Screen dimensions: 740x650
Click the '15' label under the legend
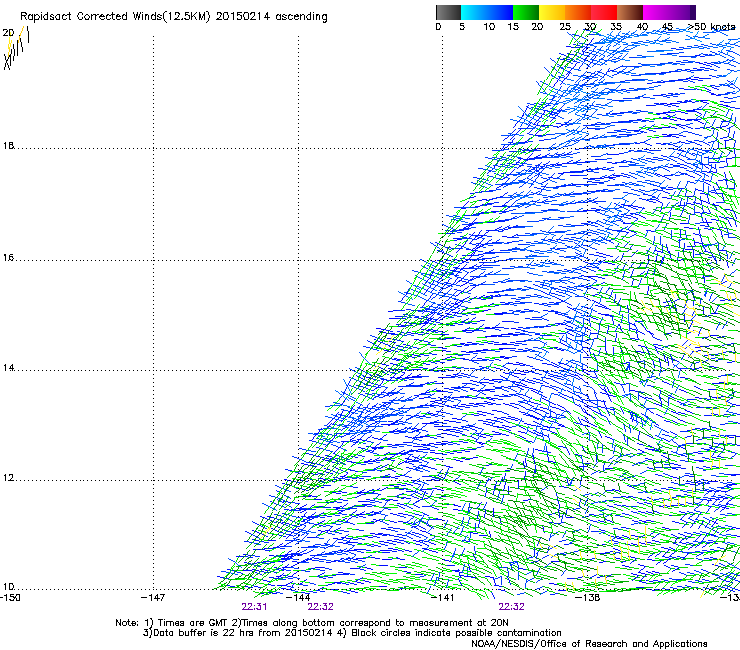pos(513,27)
